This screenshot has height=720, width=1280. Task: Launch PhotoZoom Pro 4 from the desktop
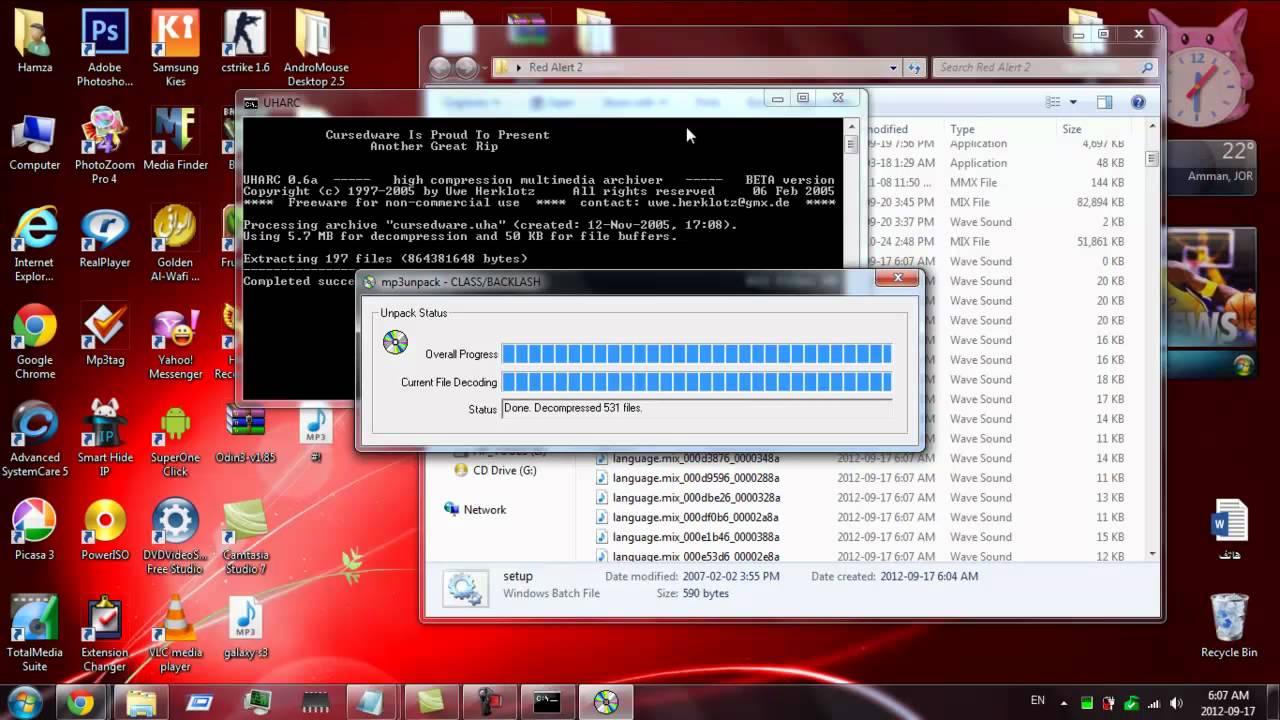click(x=105, y=146)
